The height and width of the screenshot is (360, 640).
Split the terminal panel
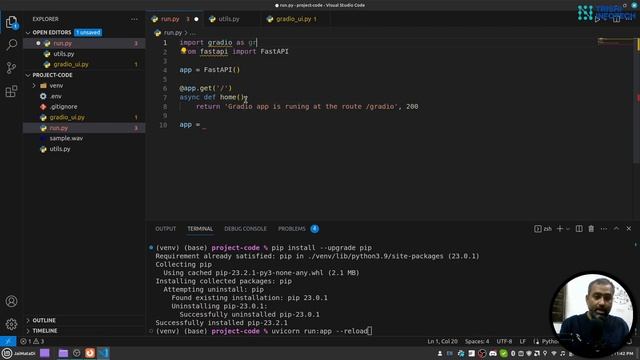(579, 229)
